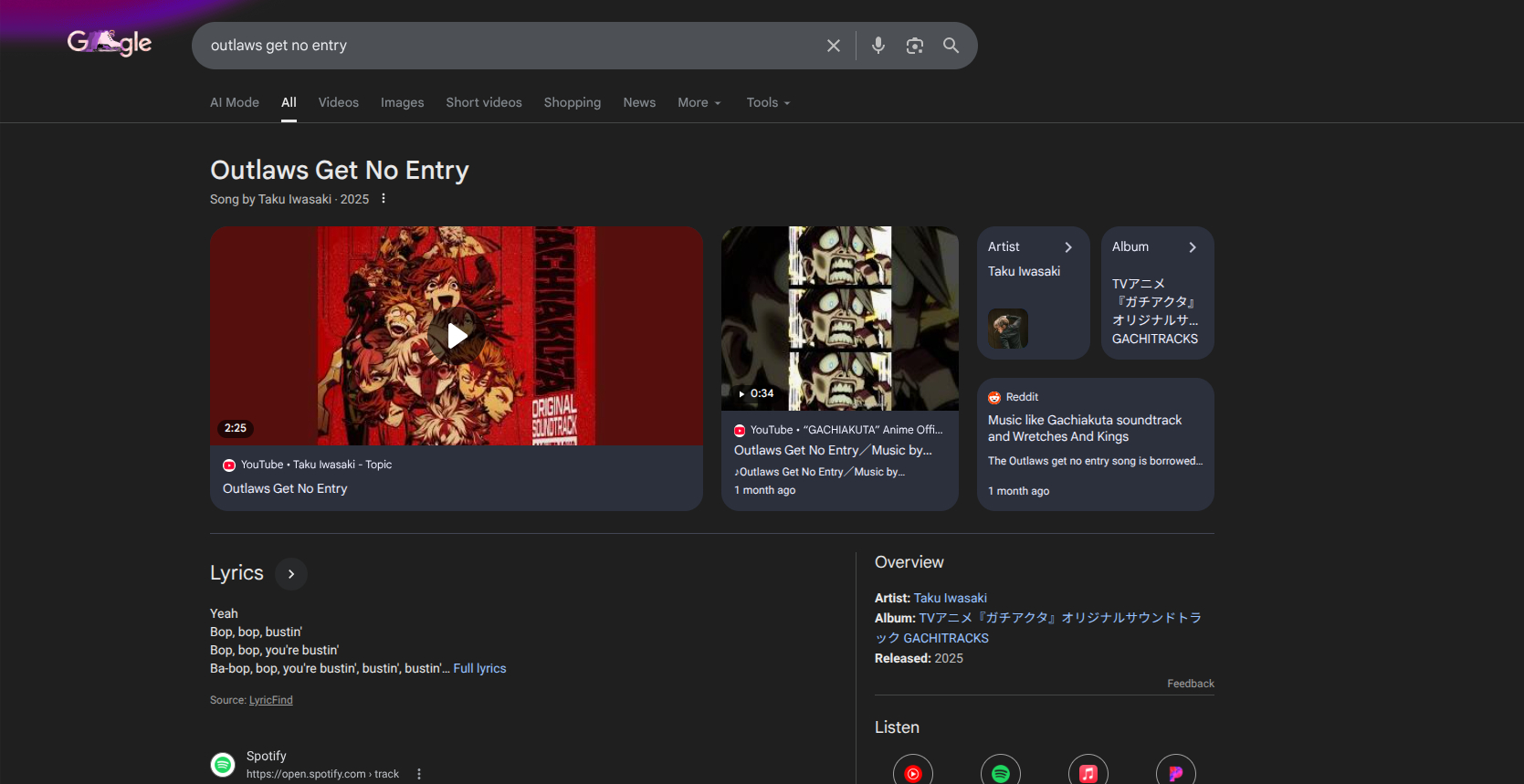1524x784 pixels.
Task: Open YouTube Music from Listen section
Action: coord(912,772)
